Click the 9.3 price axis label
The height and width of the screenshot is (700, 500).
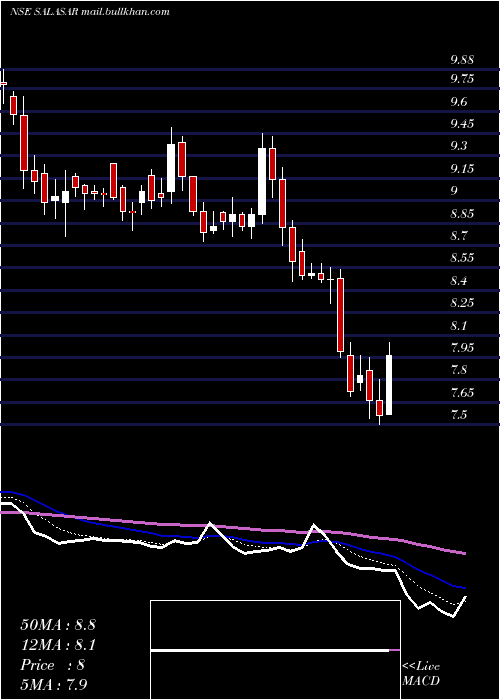458,146
